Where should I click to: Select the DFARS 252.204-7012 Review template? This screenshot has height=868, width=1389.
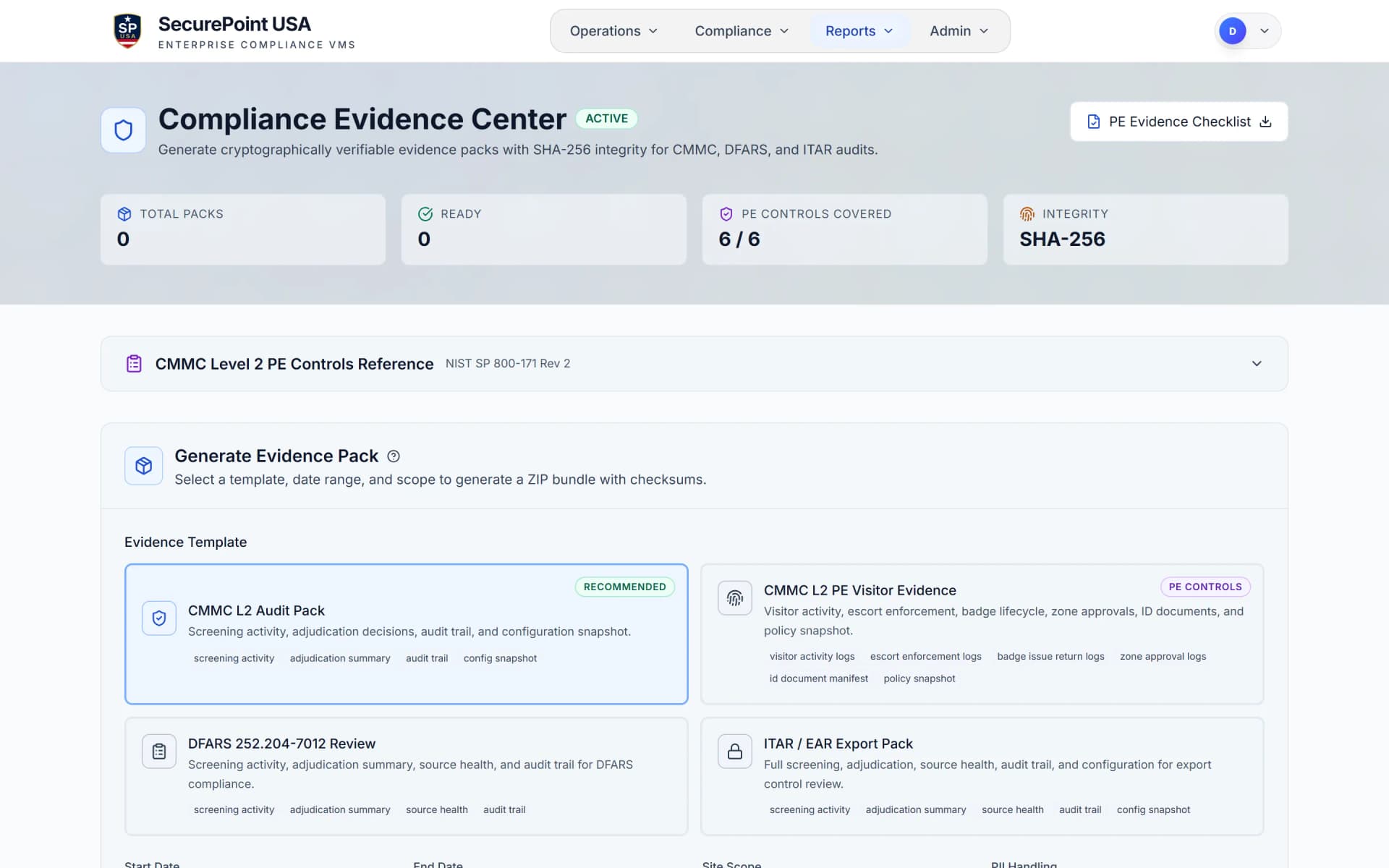pos(406,776)
